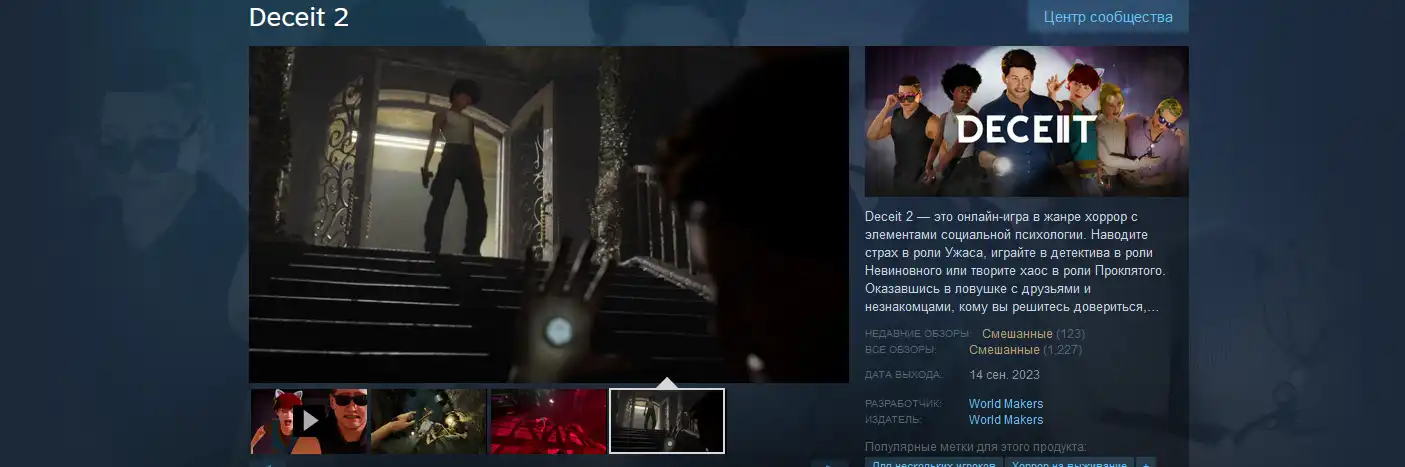Open World Makers developer page
This screenshot has width=1405, height=467.
pos(1006,404)
